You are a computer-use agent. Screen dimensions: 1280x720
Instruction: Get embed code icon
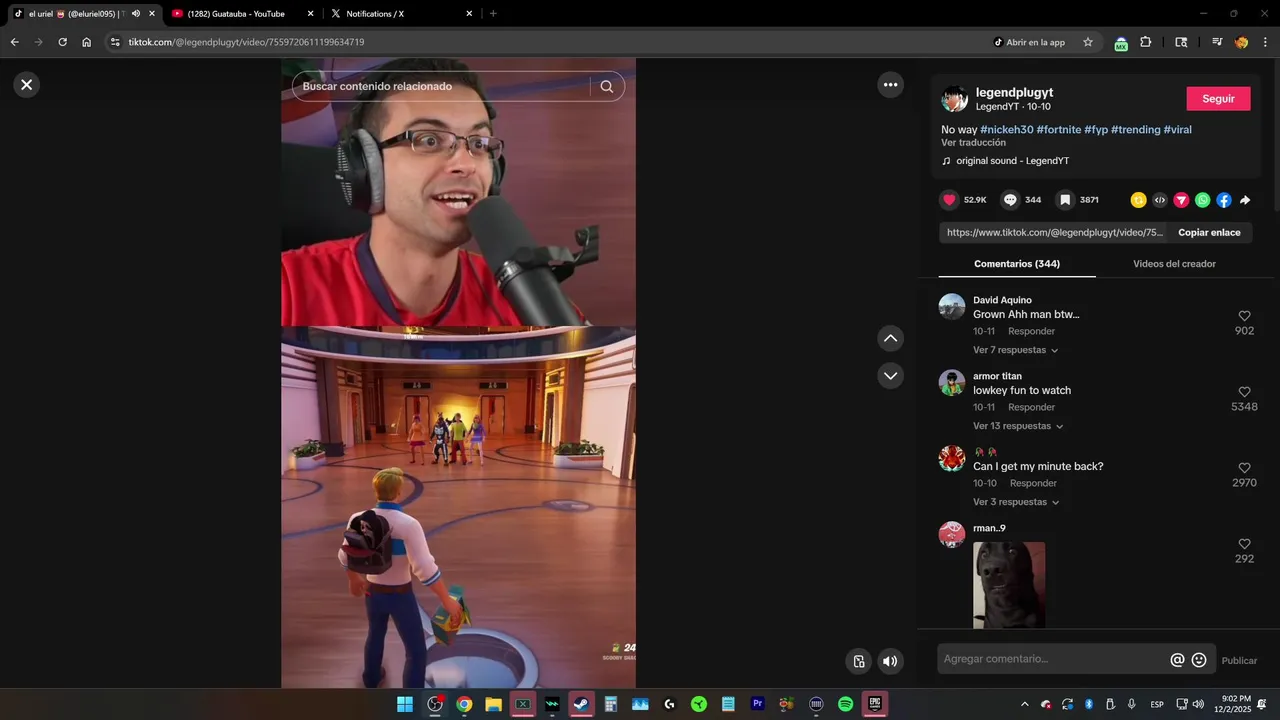pyautogui.click(x=1160, y=200)
